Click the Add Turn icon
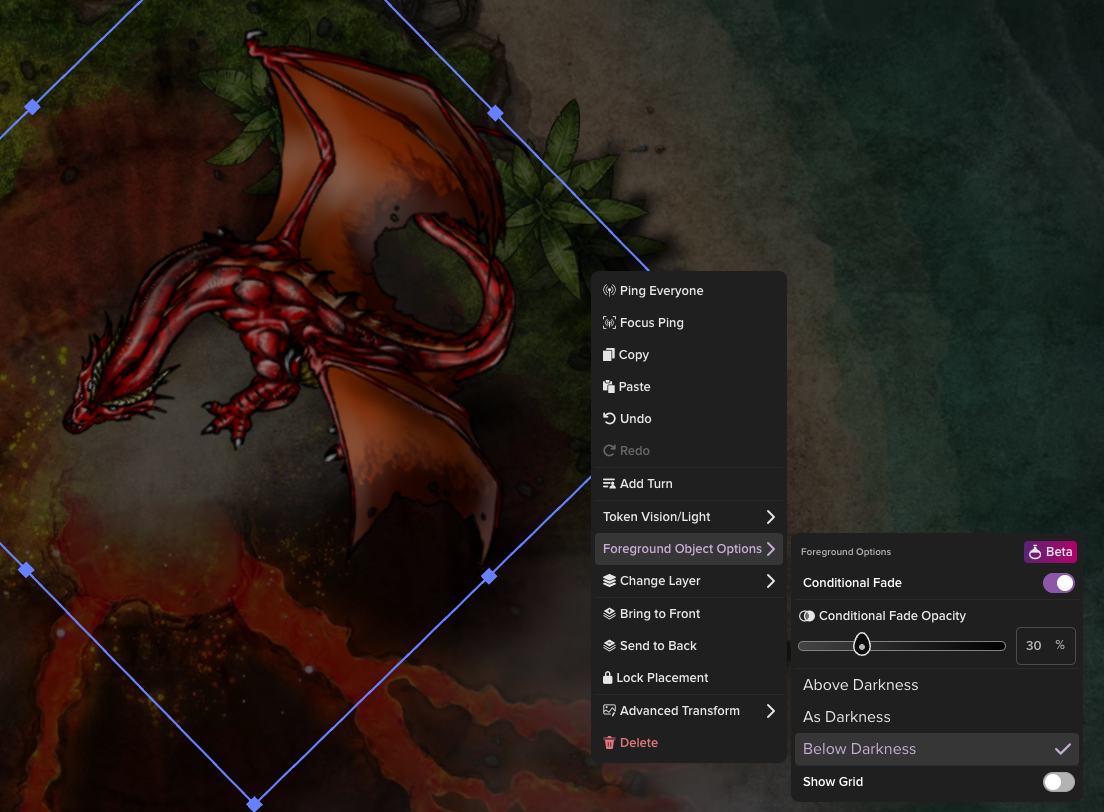Image resolution: width=1104 pixels, height=812 pixels. pyautogui.click(x=609, y=483)
